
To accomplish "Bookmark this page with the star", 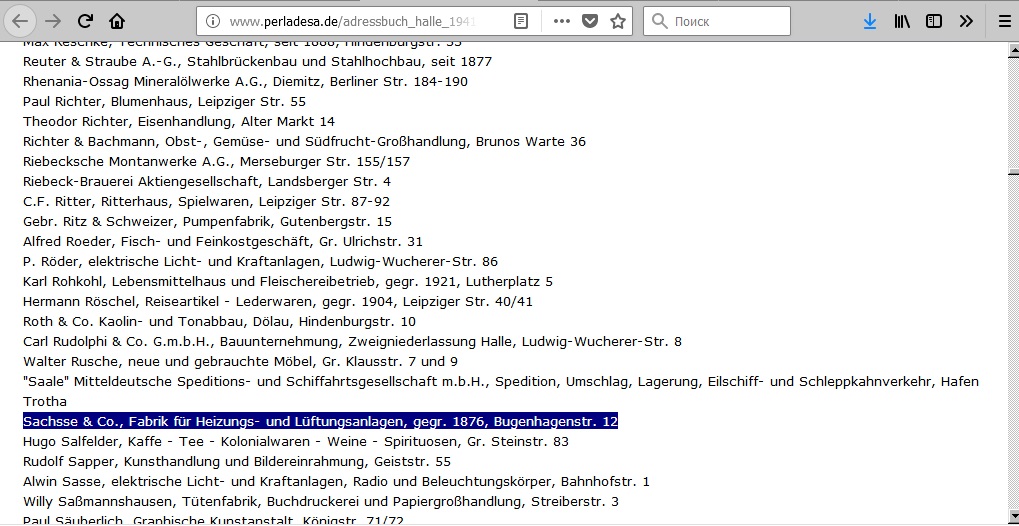I will tap(618, 21).
